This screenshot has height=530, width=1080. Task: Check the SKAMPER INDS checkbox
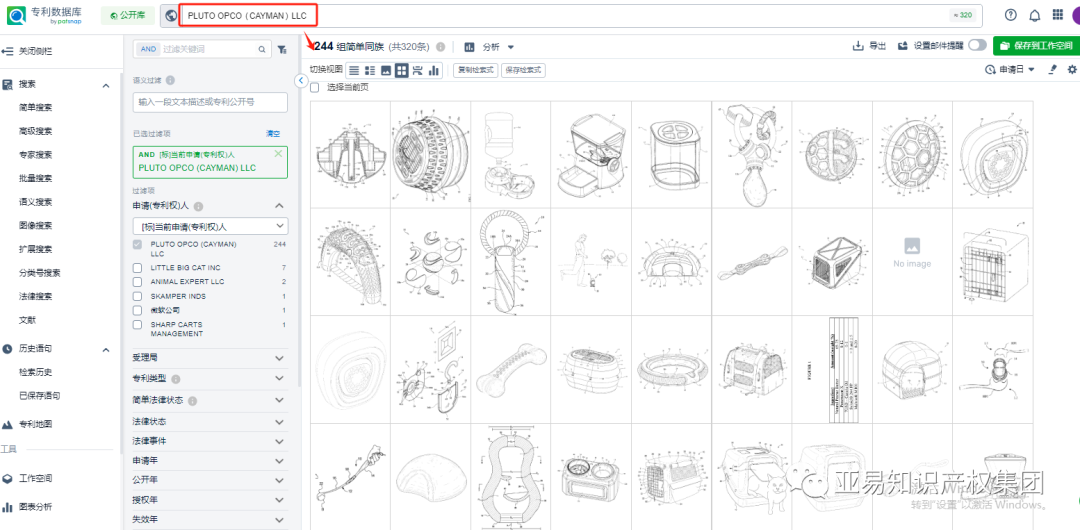click(138, 296)
